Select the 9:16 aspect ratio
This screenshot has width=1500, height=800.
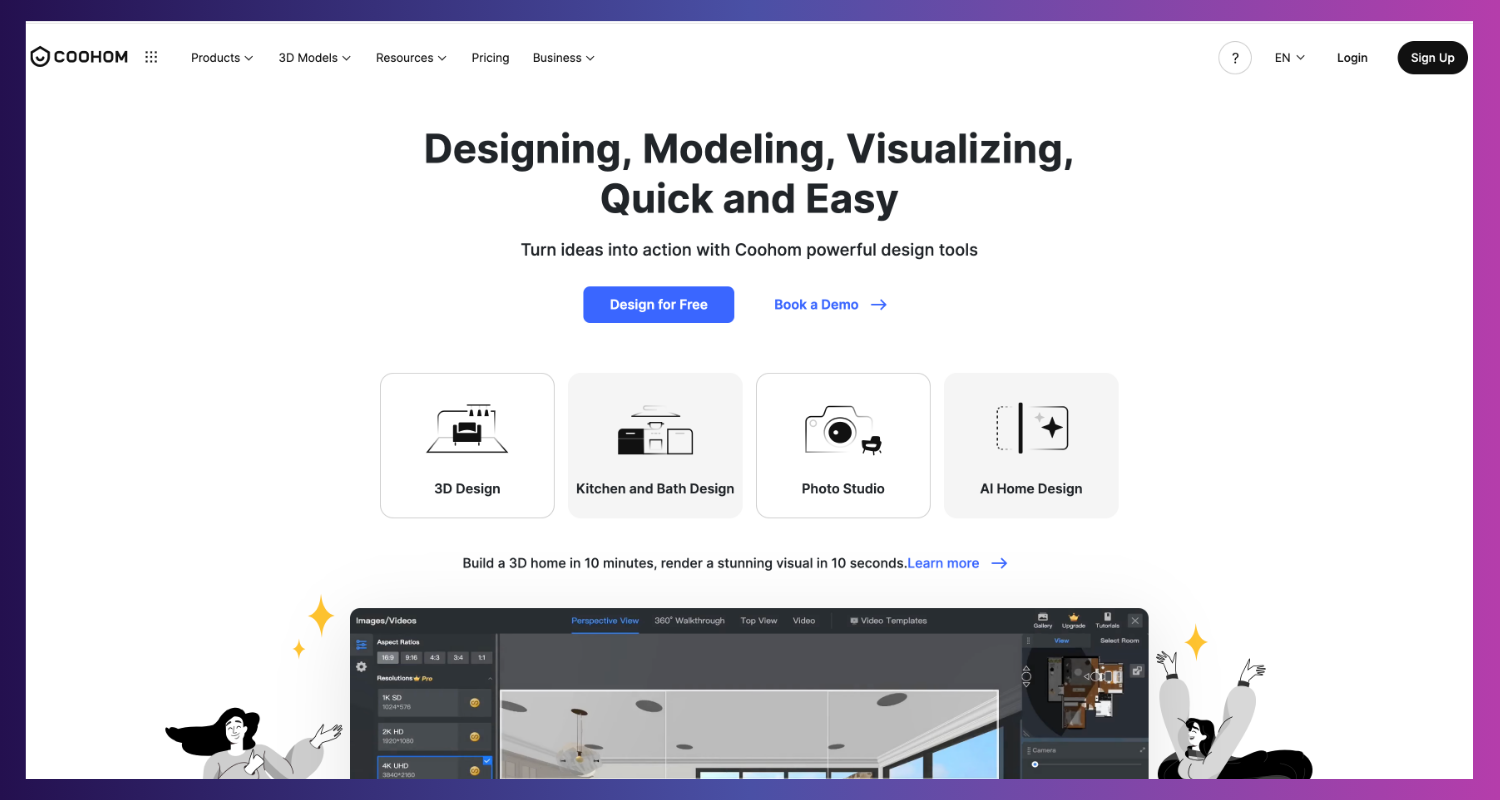point(411,657)
